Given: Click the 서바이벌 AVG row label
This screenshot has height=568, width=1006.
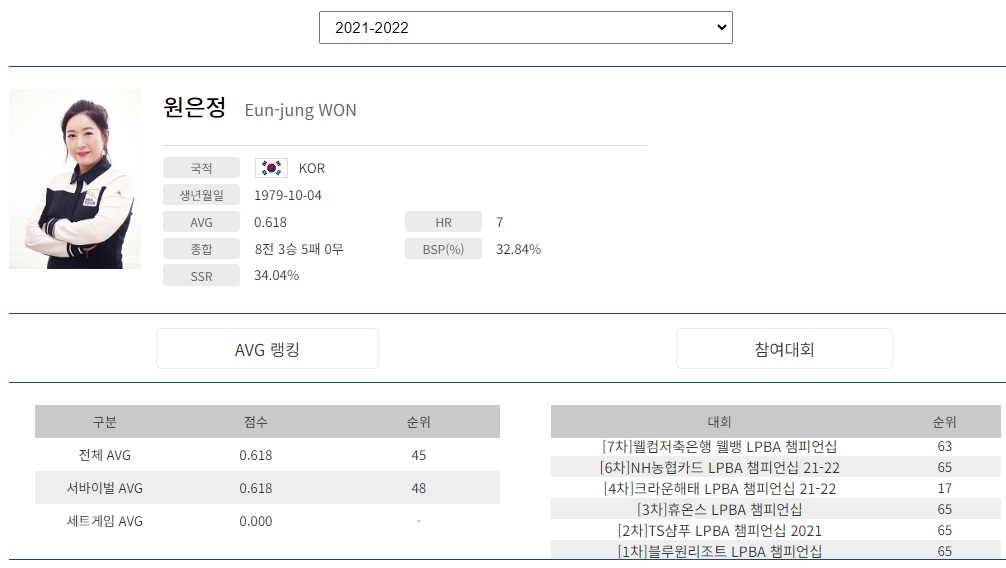Looking at the screenshot, I should (105, 488).
